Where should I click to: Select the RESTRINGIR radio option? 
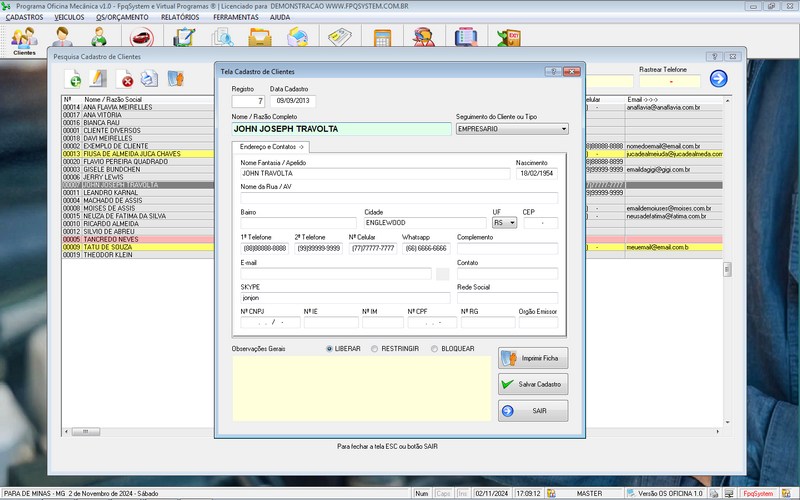pyautogui.click(x=375, y=349)
